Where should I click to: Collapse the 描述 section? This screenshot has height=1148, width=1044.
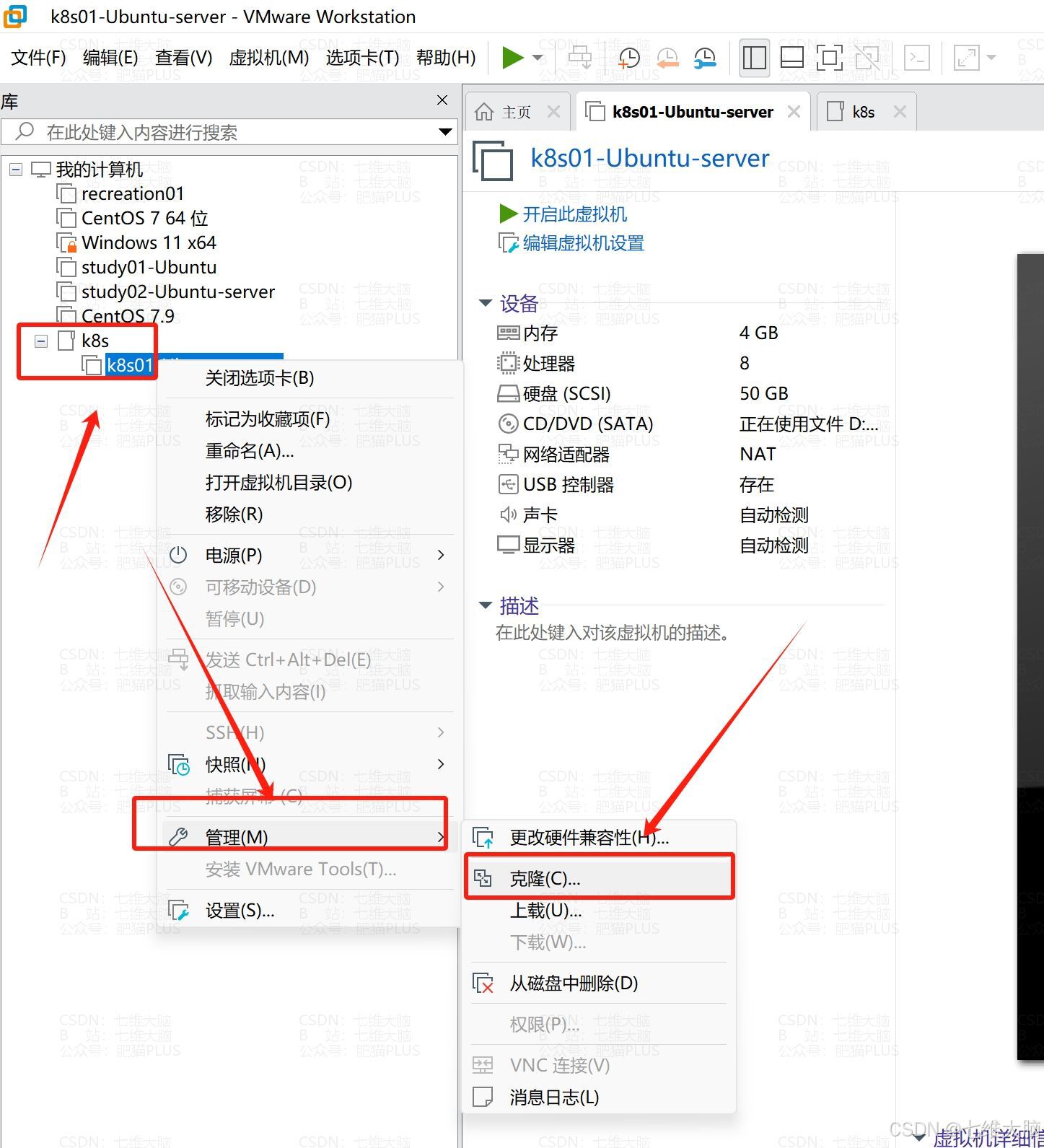(486, 605)
